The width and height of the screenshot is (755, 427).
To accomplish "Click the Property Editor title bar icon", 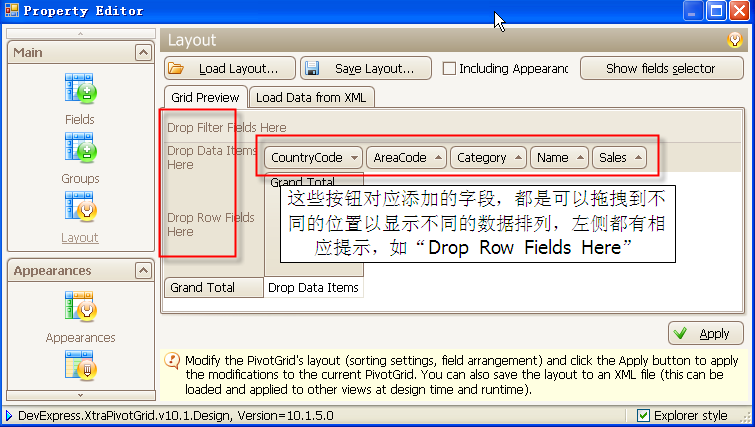I will [12, 10].
